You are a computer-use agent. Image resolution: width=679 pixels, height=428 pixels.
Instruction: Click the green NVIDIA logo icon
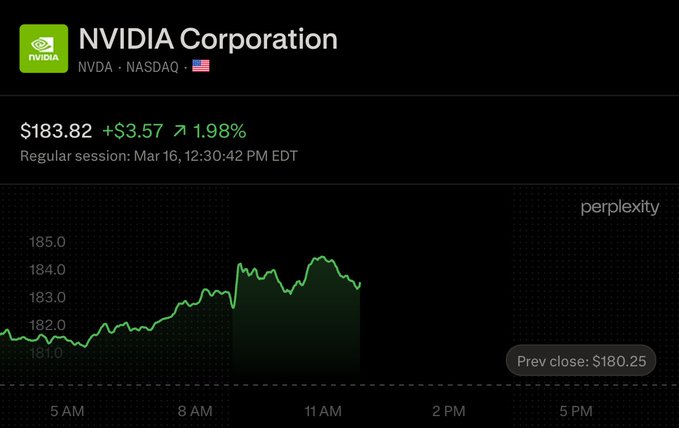[44, 48]
